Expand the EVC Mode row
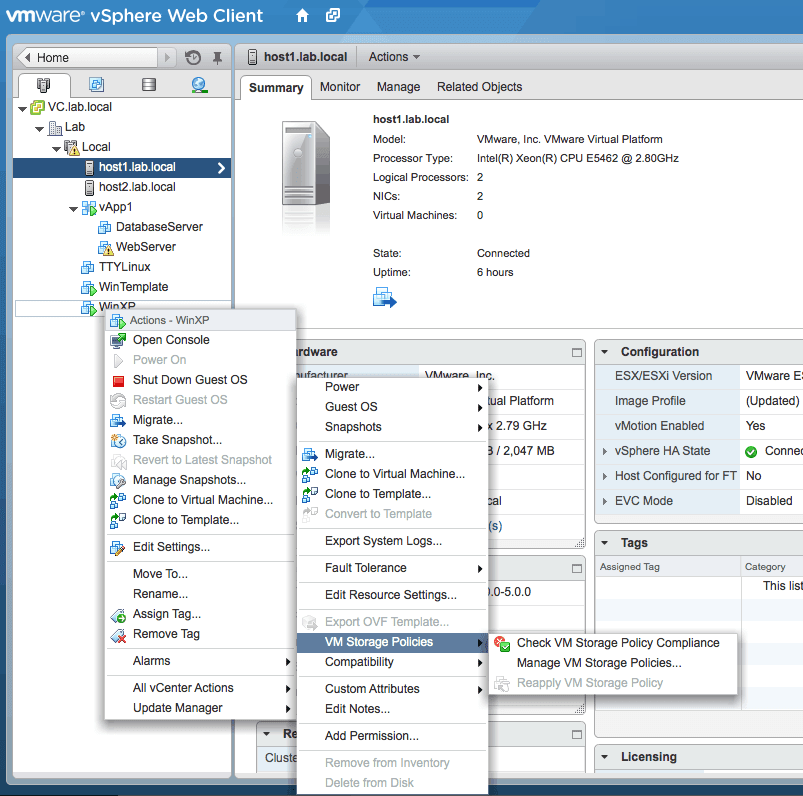 pos(605,501)
